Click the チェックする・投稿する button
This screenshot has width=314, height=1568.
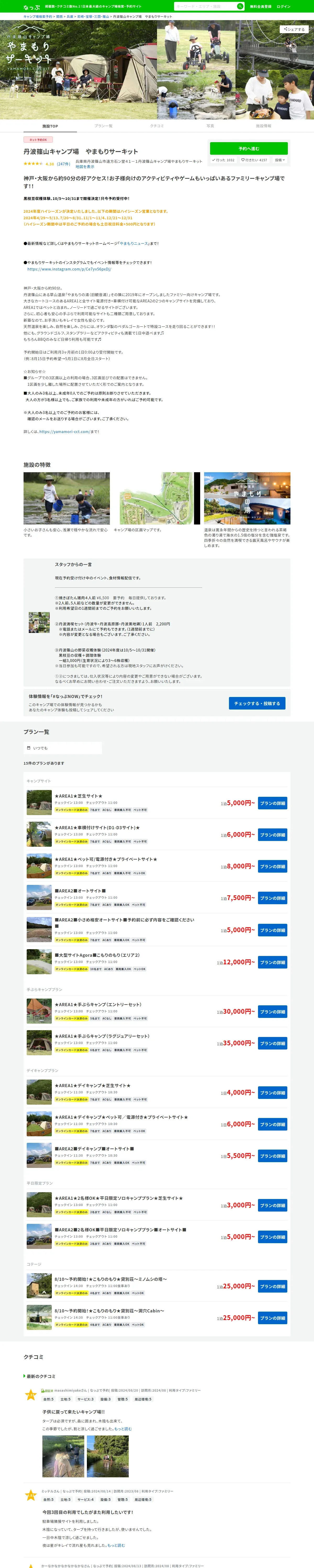coord(257,703)
